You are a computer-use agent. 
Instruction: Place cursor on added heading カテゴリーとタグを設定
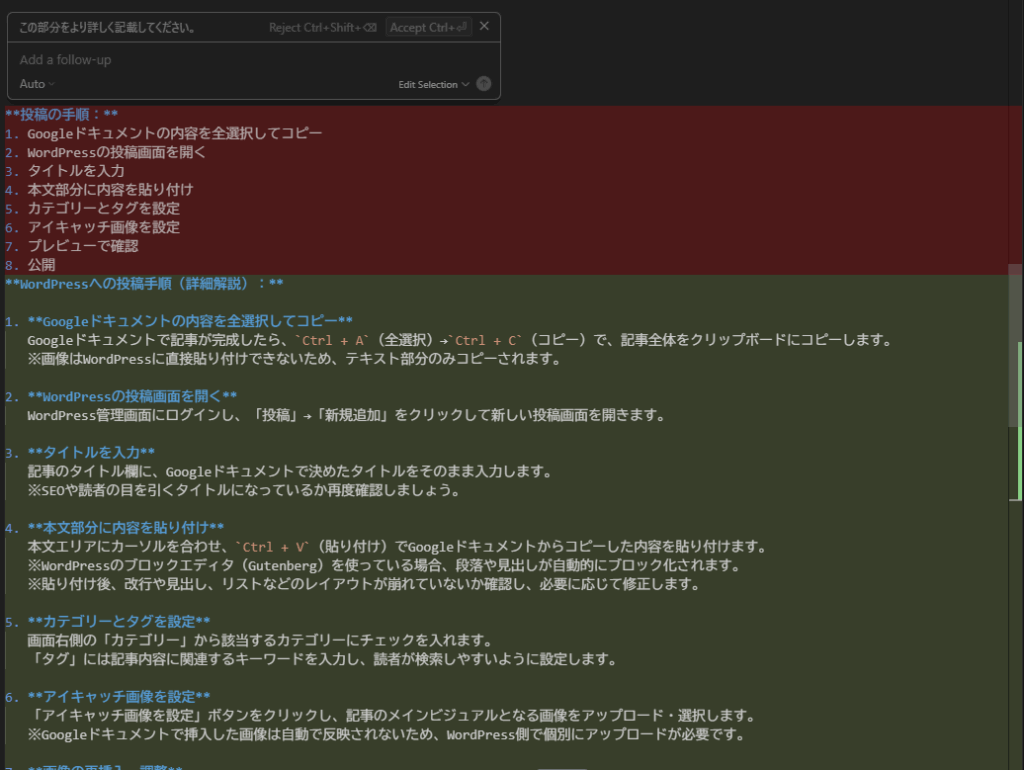pos(118,622)
